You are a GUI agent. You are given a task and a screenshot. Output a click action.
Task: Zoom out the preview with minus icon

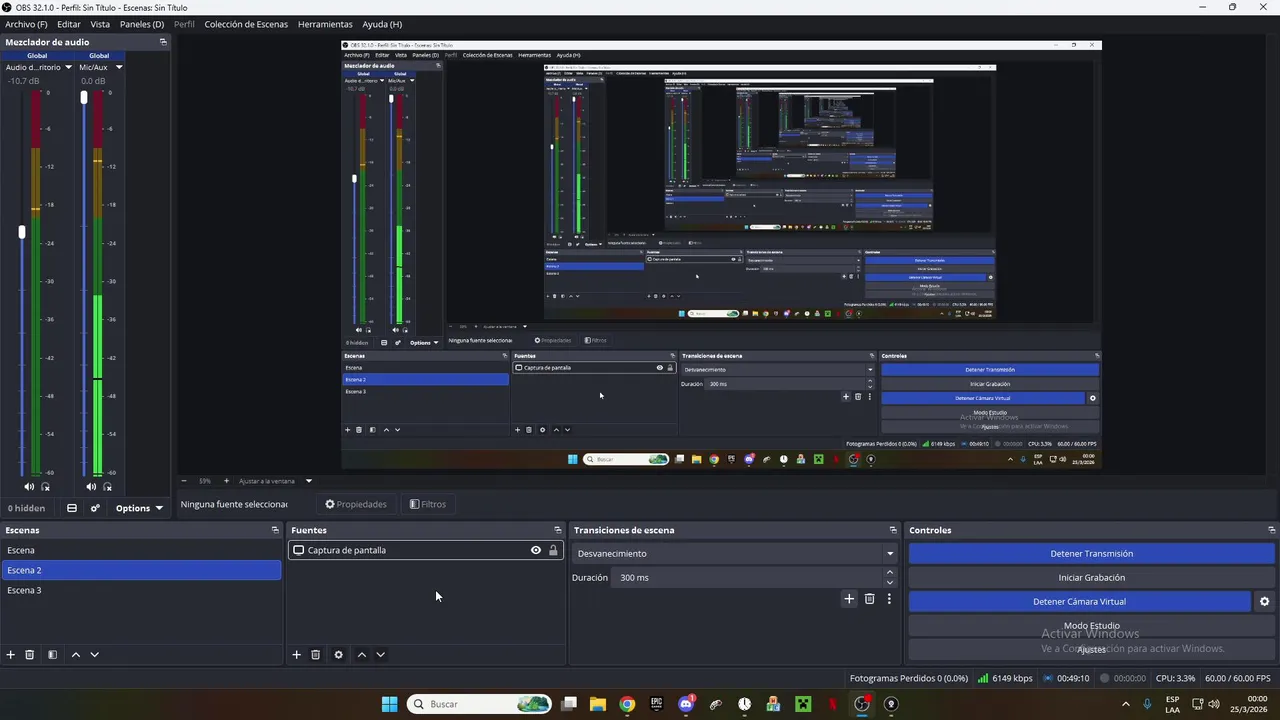[x=184, y=481]
